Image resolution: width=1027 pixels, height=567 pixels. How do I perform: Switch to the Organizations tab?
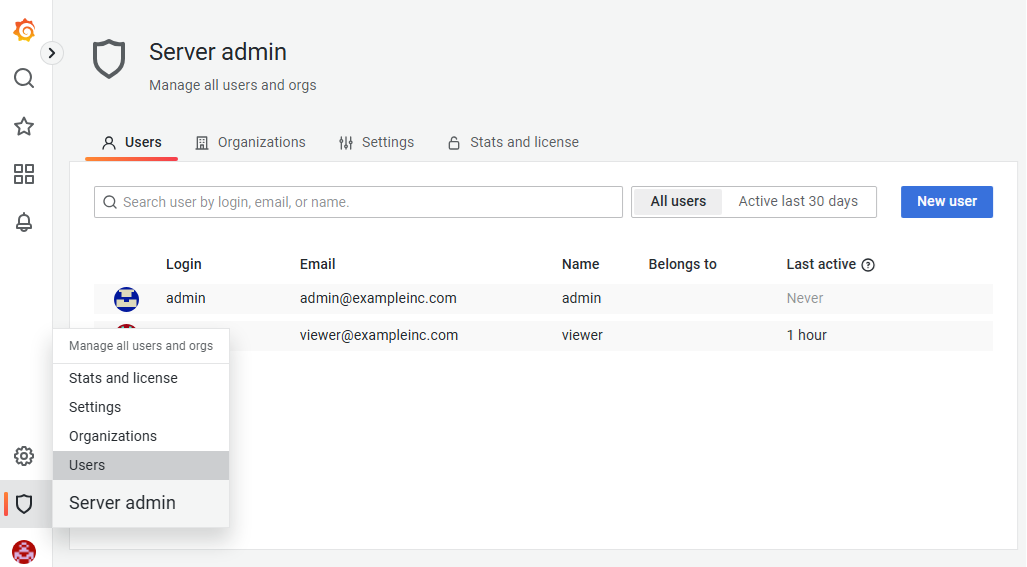(x=251, y=142)
